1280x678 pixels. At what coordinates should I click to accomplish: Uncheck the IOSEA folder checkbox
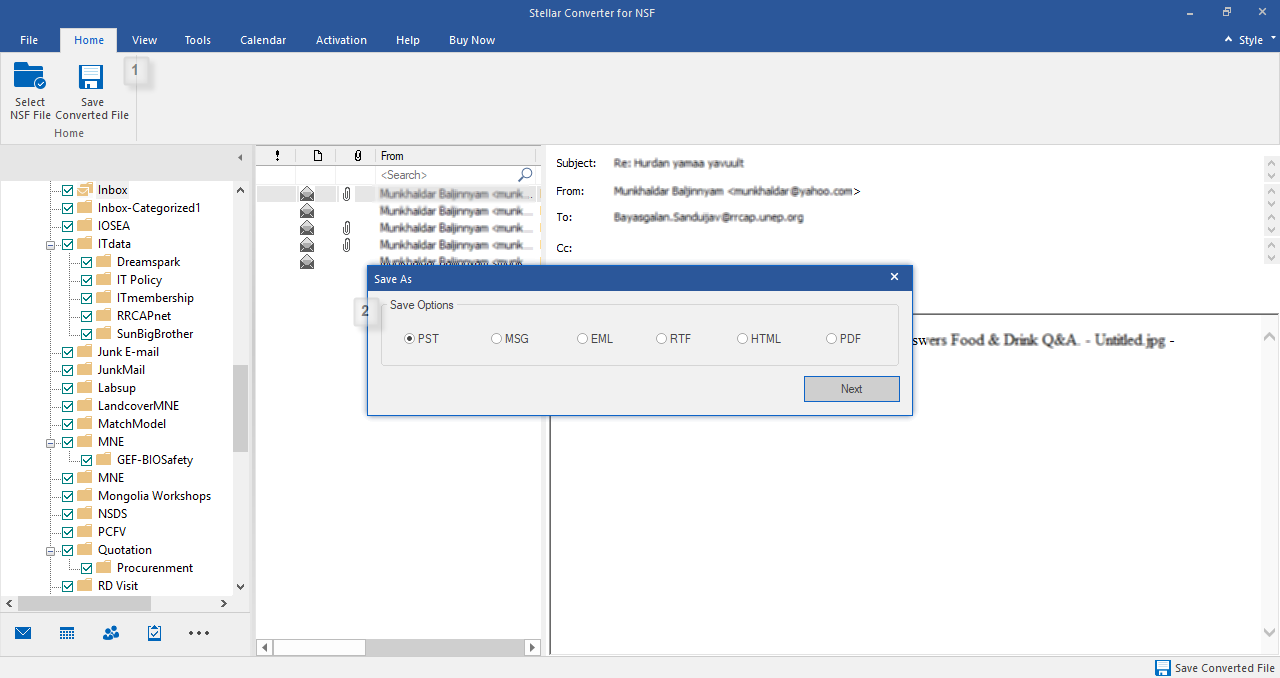click(x=68, y=226)
